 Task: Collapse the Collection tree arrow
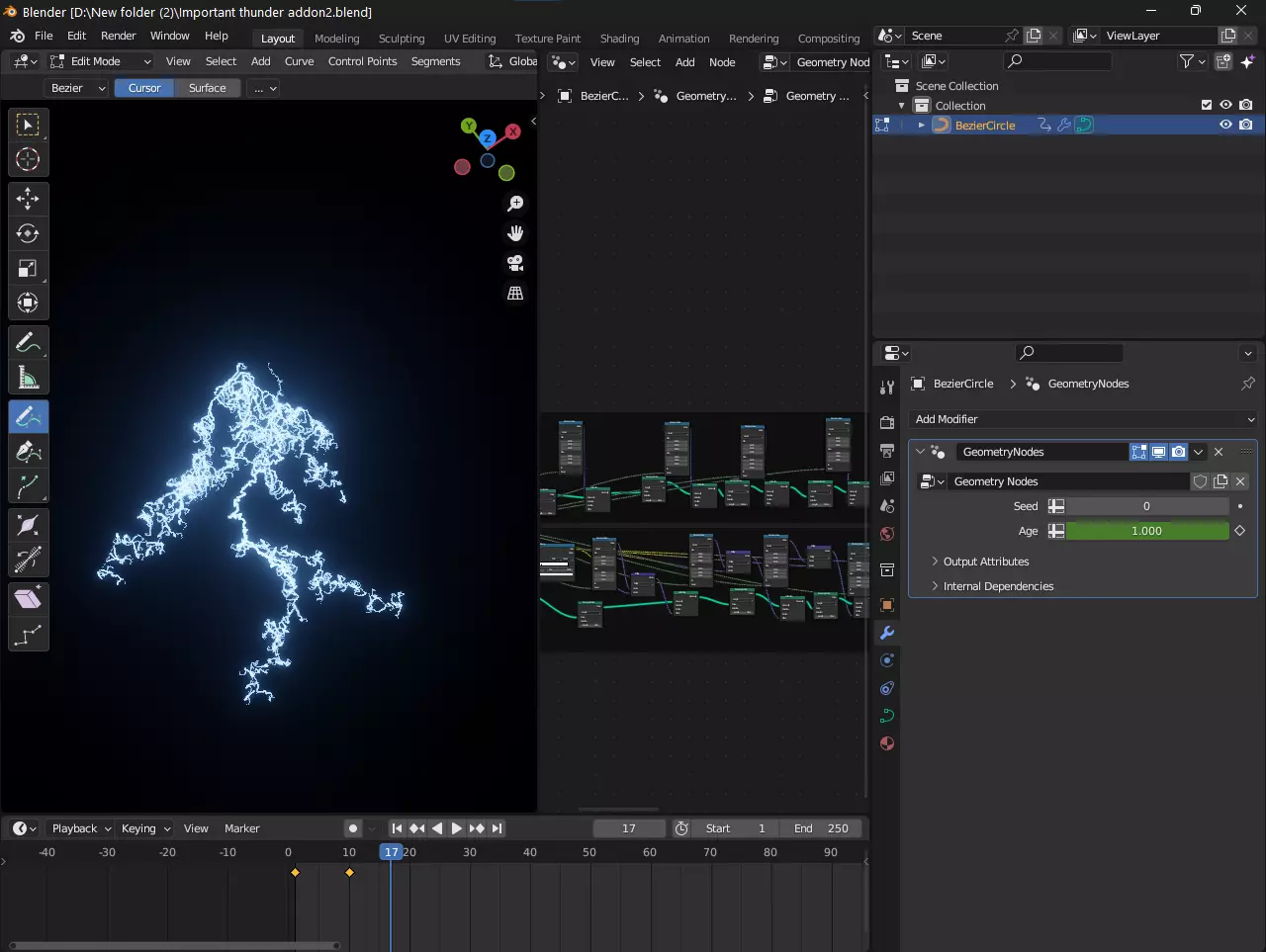pyautogui.click(x=901, y=106)
